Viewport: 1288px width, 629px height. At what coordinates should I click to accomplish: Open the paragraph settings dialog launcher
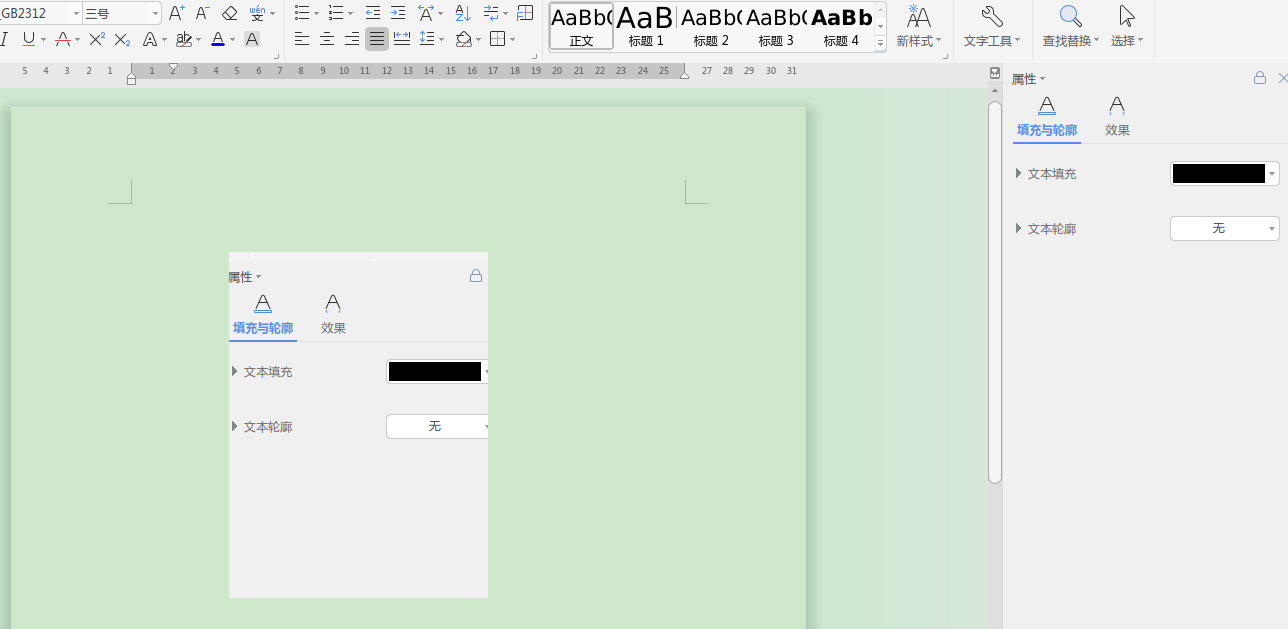pos(535,57)
